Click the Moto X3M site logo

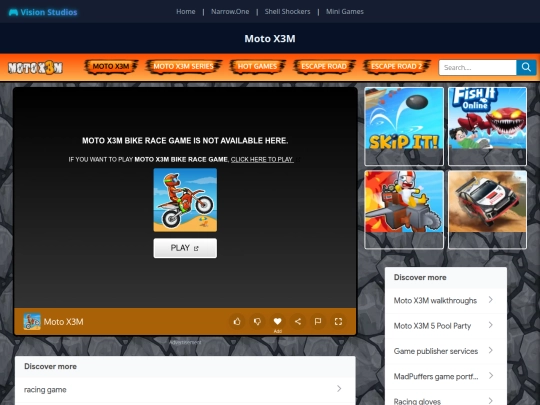pyautogui.click(x=35, y=68)
